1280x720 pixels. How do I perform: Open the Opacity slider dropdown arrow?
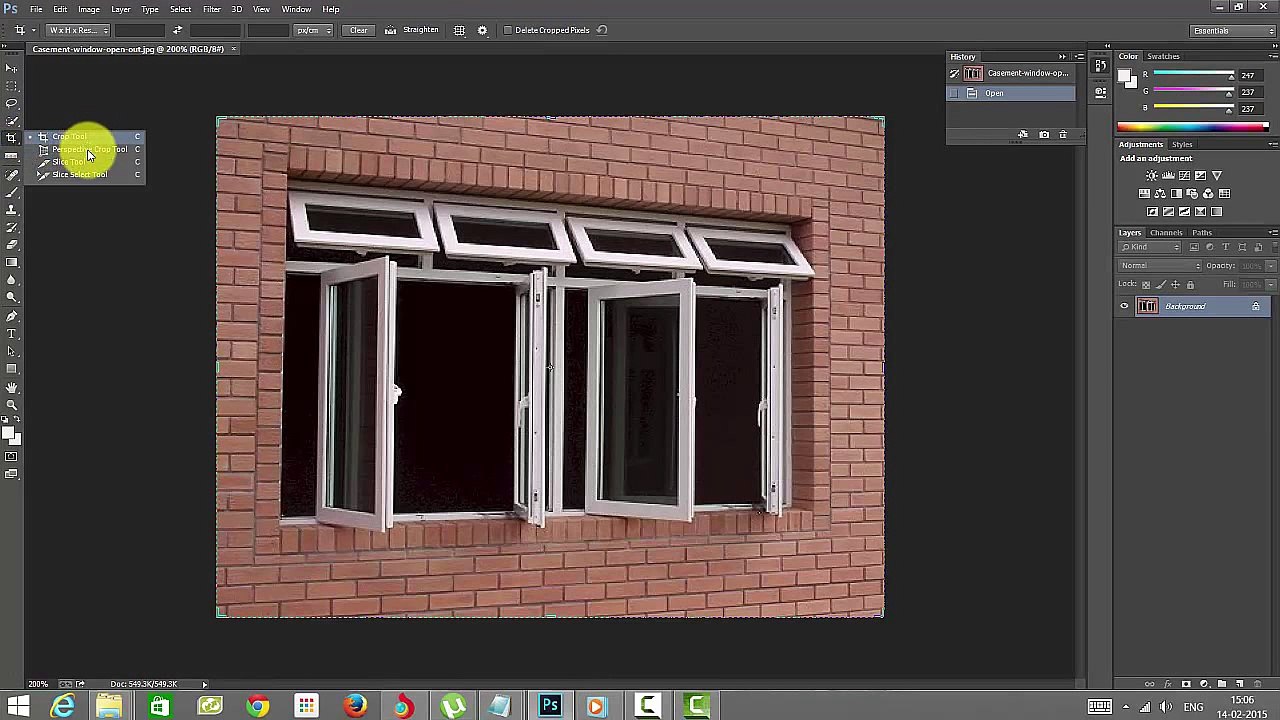point(1270,266)
